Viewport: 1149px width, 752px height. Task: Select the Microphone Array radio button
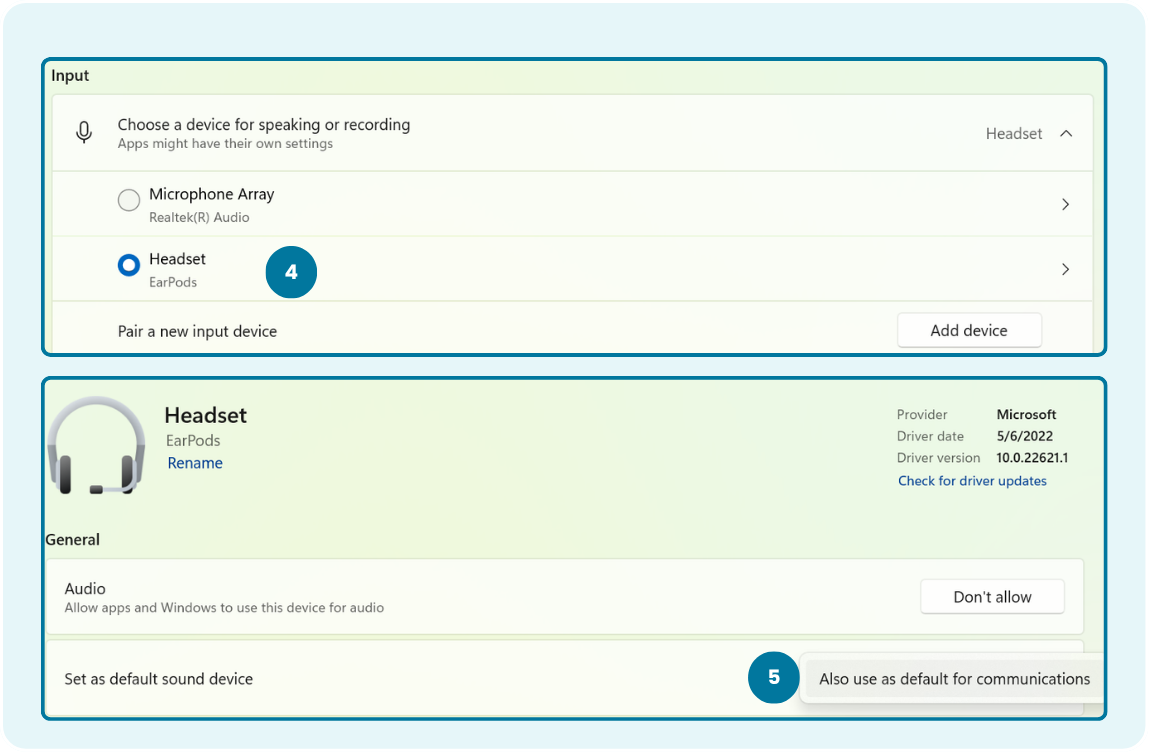pyautogui.click(x=129, y=201)
